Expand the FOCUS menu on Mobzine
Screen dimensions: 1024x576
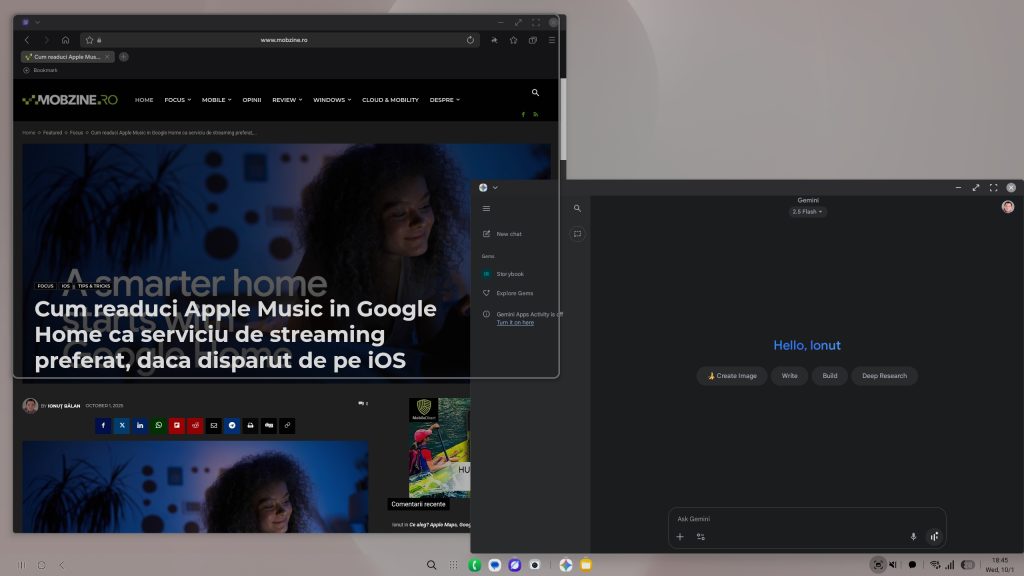click(x=177, y=100)
